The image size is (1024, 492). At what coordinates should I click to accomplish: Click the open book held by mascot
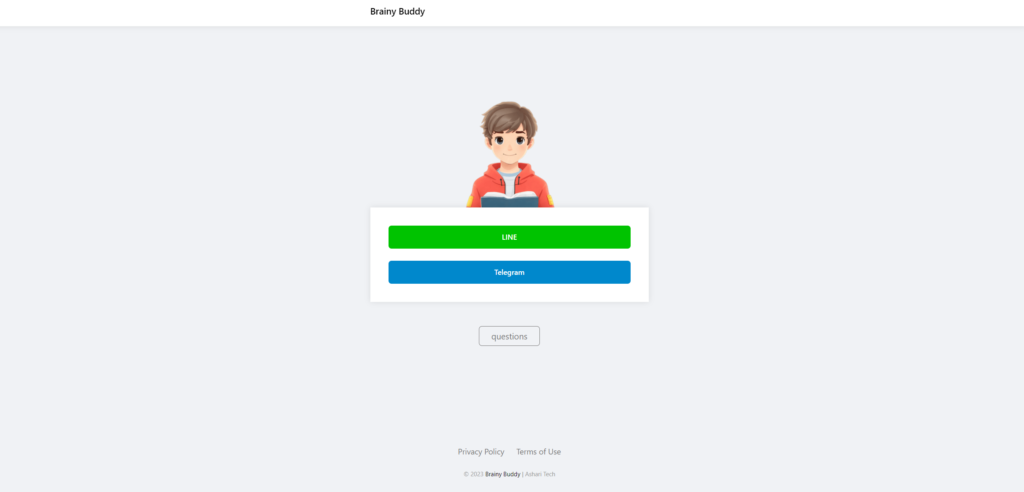coord(509,198)
